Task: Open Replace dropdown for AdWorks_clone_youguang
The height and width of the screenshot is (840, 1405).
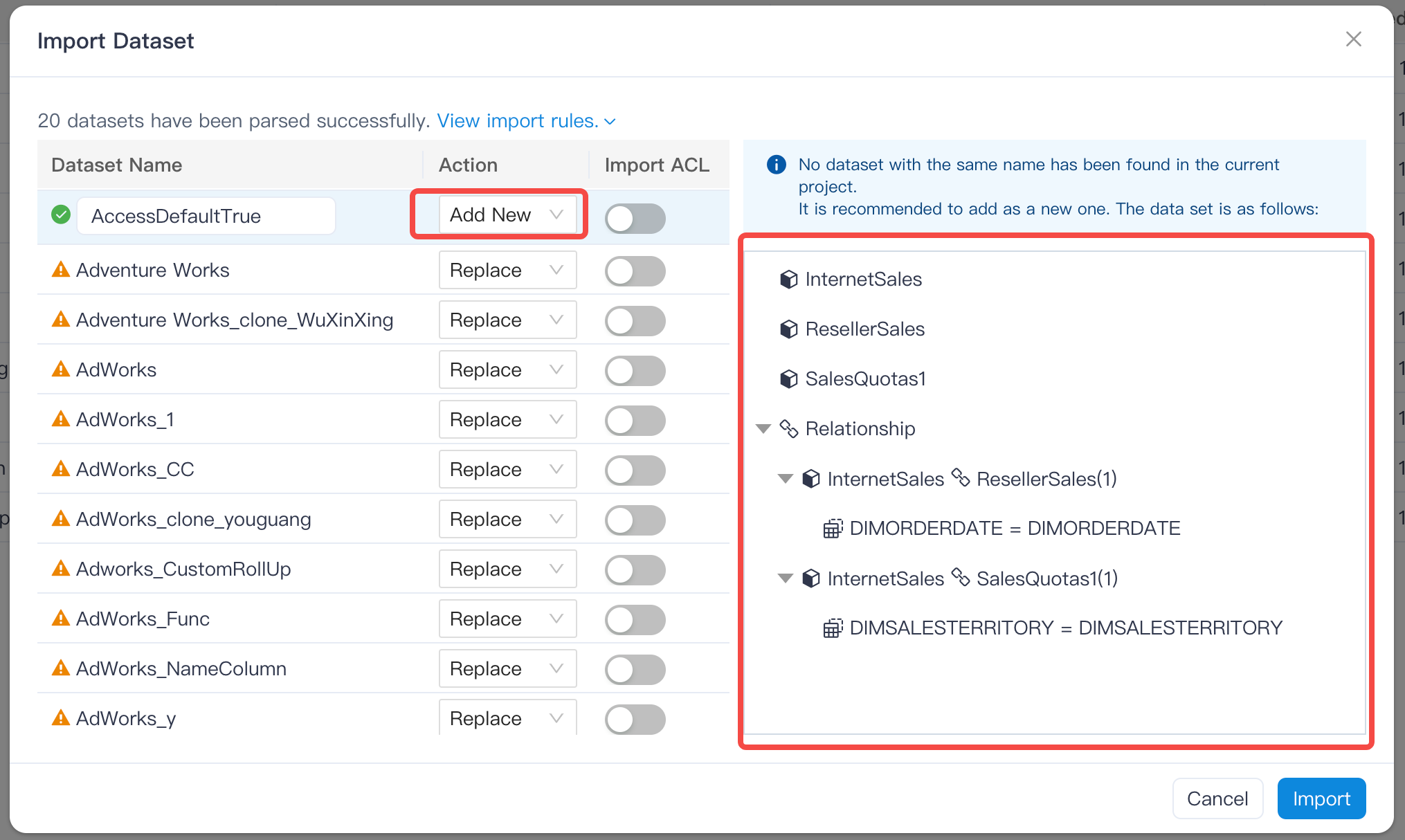Action: 507,519
